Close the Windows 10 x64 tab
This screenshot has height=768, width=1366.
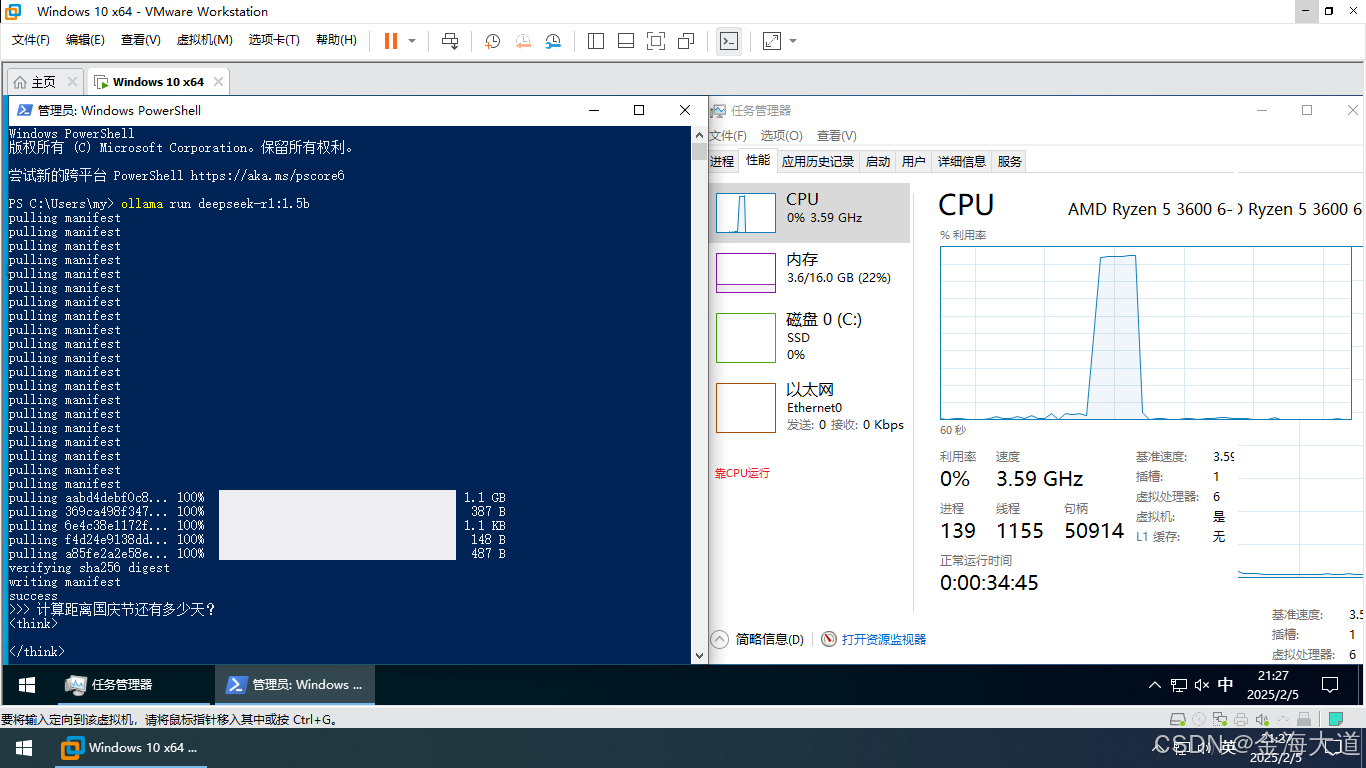pyautogui.click(x=218, y=82)
